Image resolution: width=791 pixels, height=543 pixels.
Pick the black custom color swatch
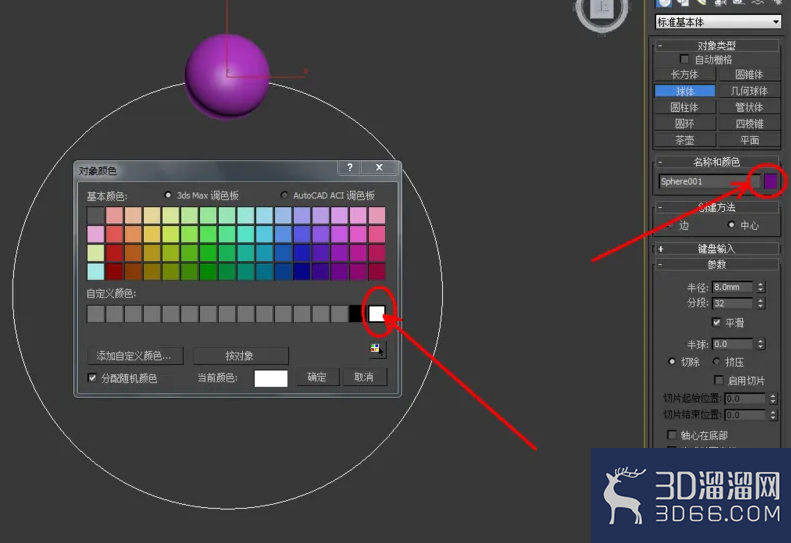point(356,313)
